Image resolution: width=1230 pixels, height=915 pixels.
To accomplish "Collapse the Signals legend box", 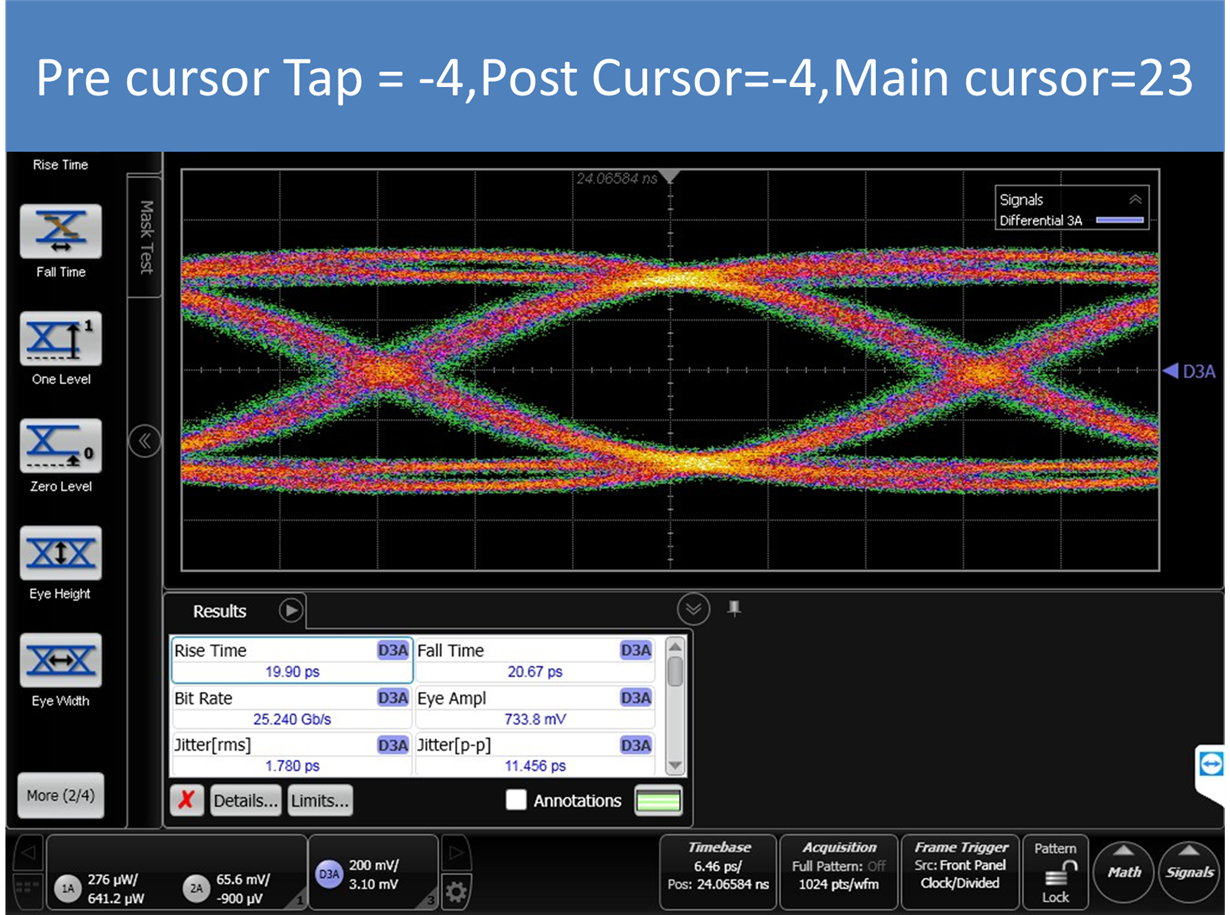I will (x=1135, y=200).
